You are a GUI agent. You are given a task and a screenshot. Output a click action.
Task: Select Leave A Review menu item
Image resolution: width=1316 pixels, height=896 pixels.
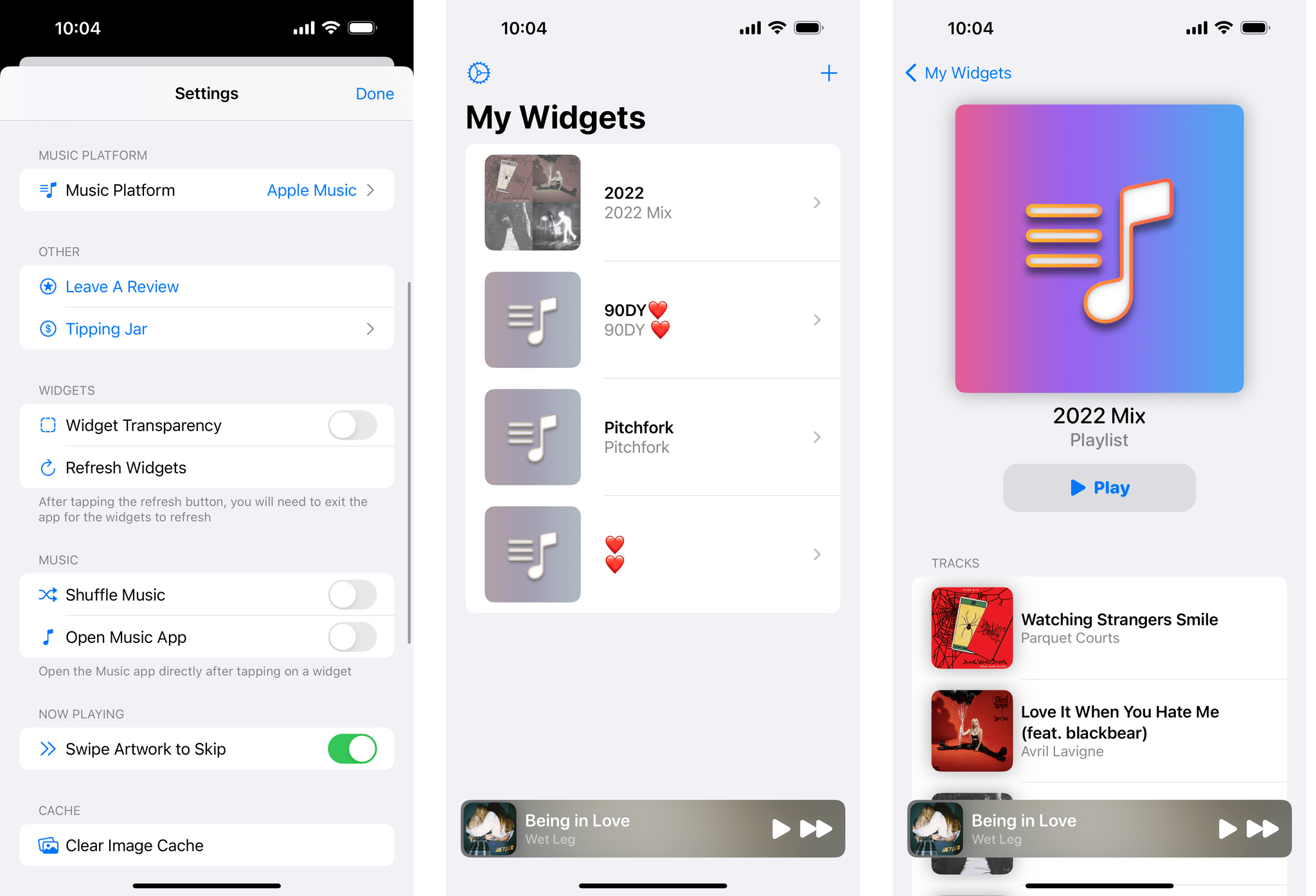[207, 286]
